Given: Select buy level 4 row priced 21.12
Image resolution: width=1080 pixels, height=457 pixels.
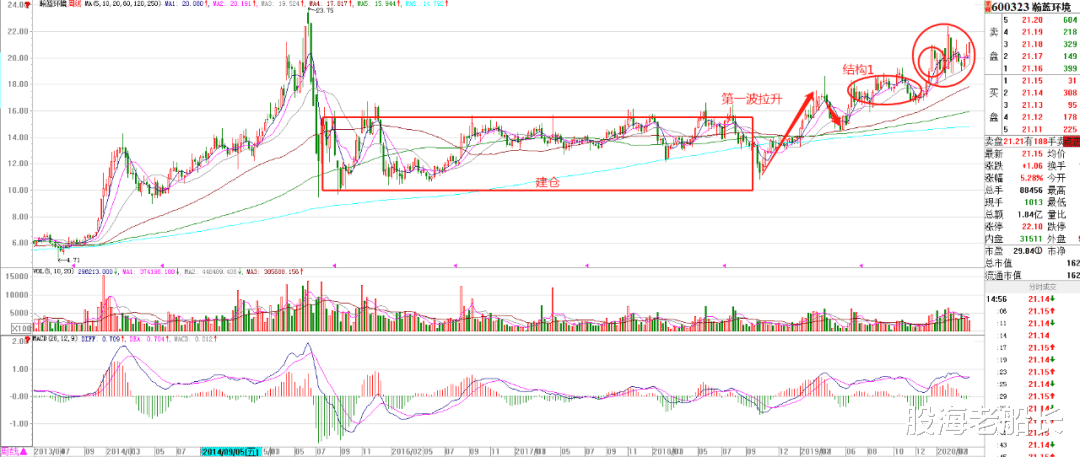Looking at the screenshot, I should click(1040, 116).
